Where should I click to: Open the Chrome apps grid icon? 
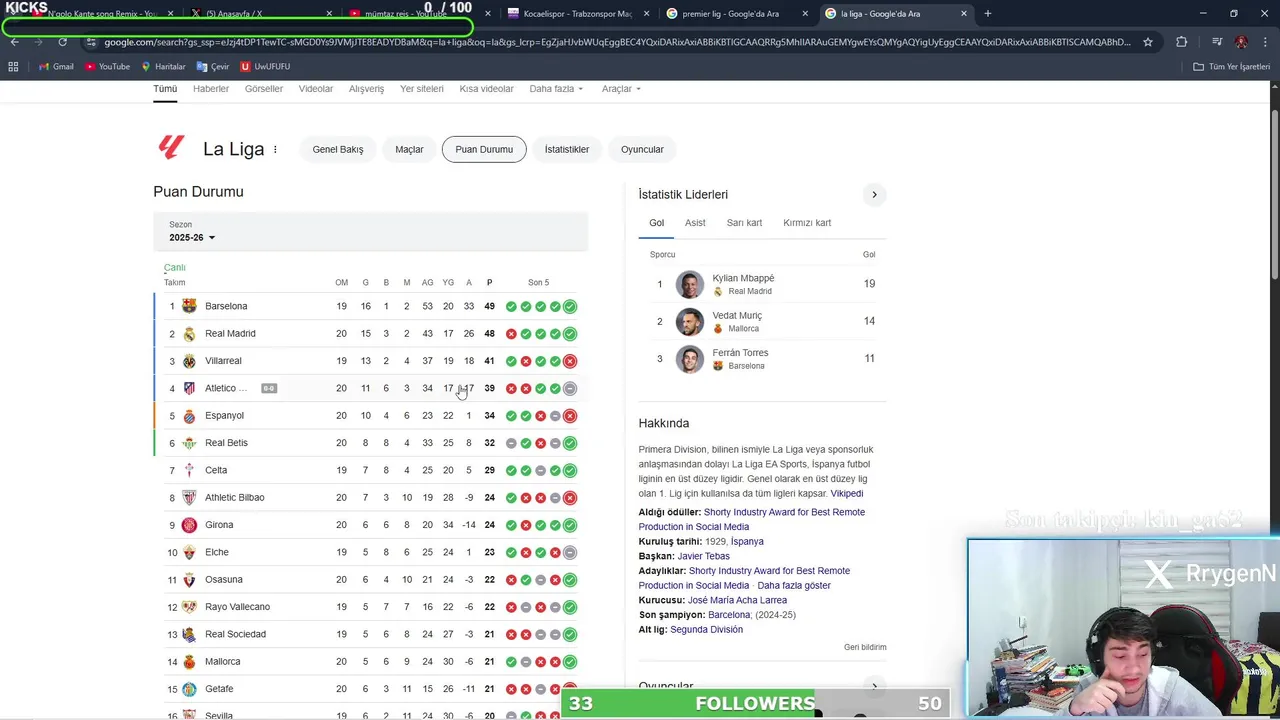[x=13, y=66]
